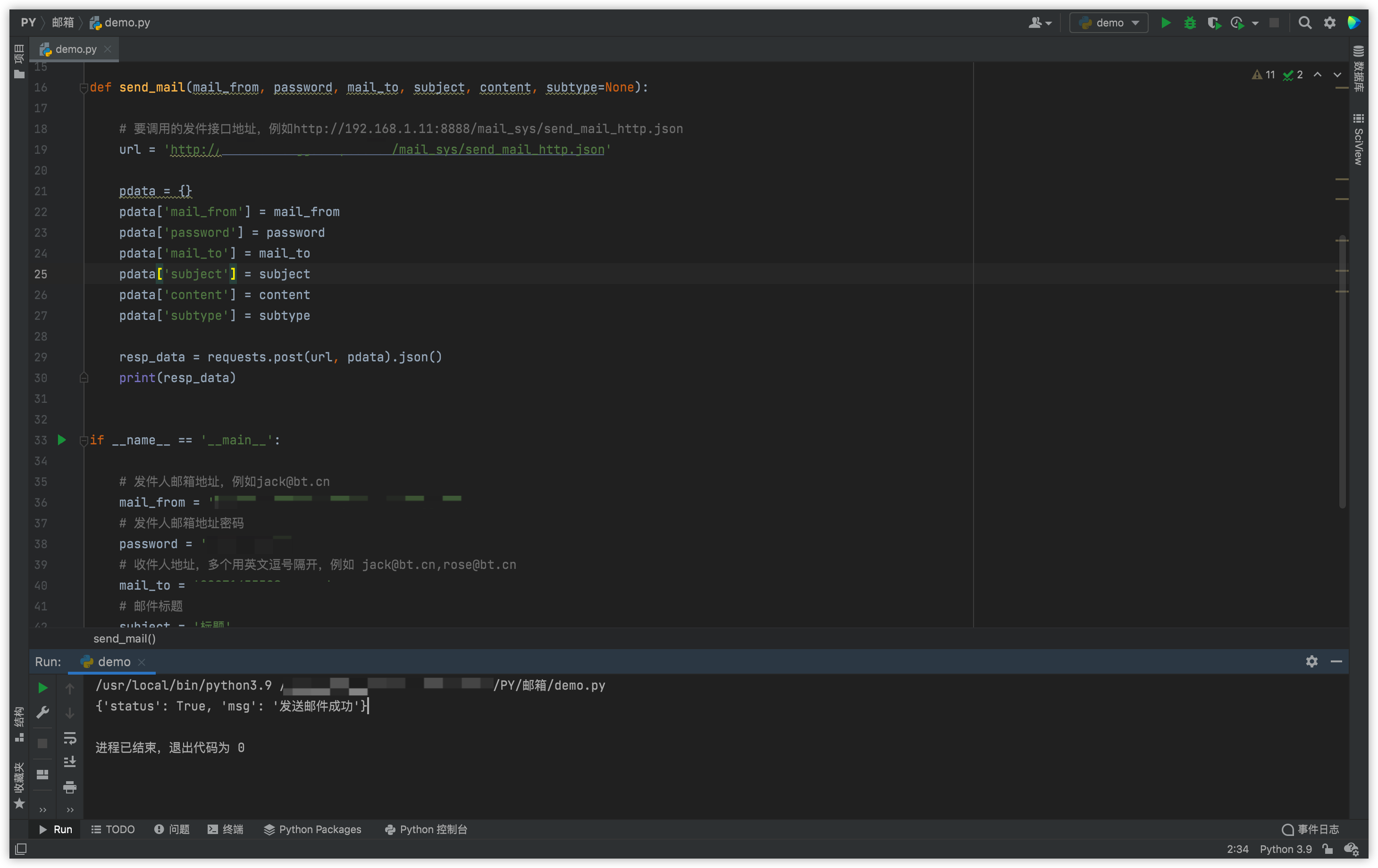Screen dimensions: 1378x868
Task: Toggle tool window bars at bottom-left
Action: [x=21, y=849]
